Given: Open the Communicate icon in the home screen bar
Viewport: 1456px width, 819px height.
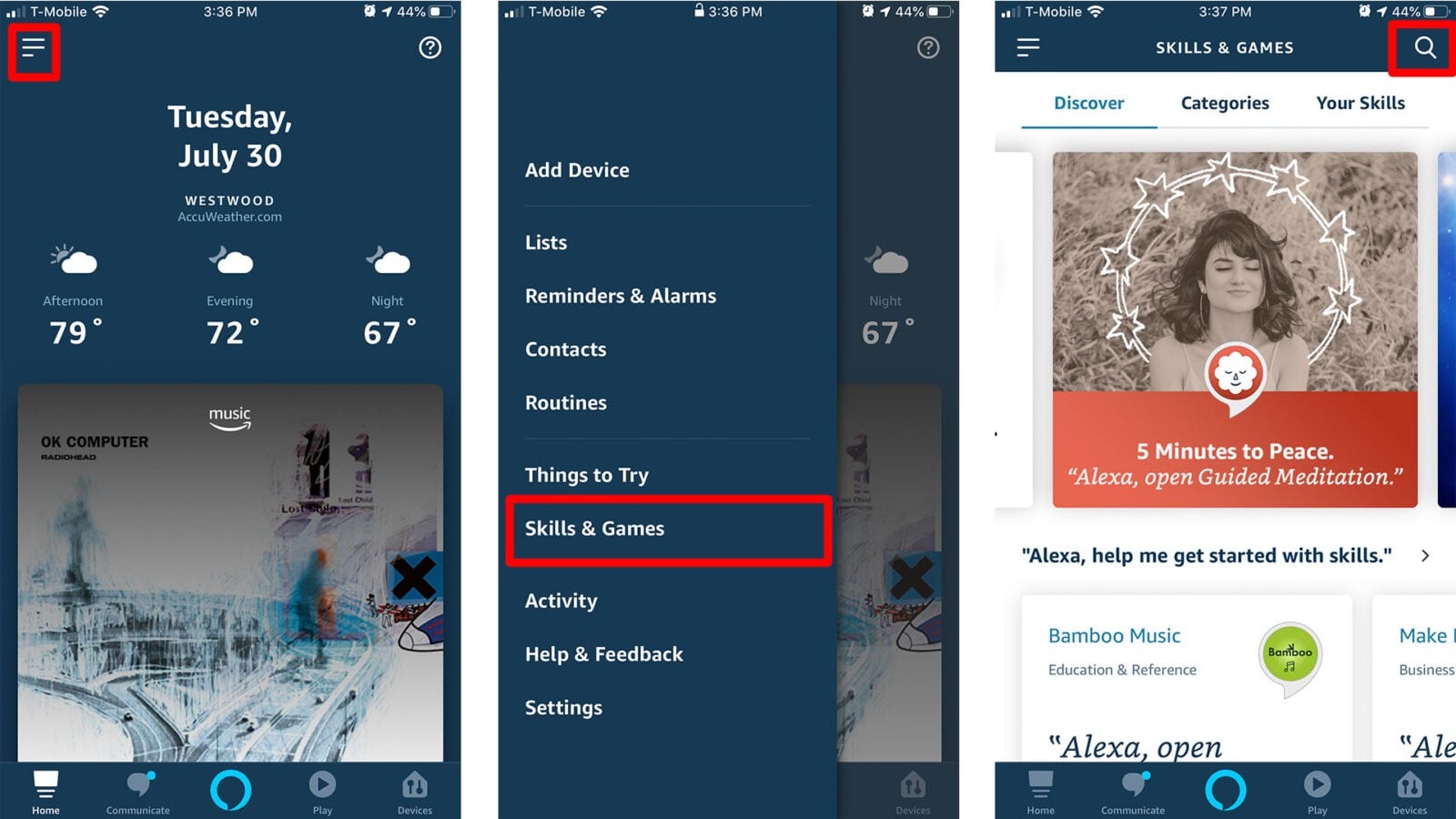Looking at the screenshot, I should click(138, 791).
